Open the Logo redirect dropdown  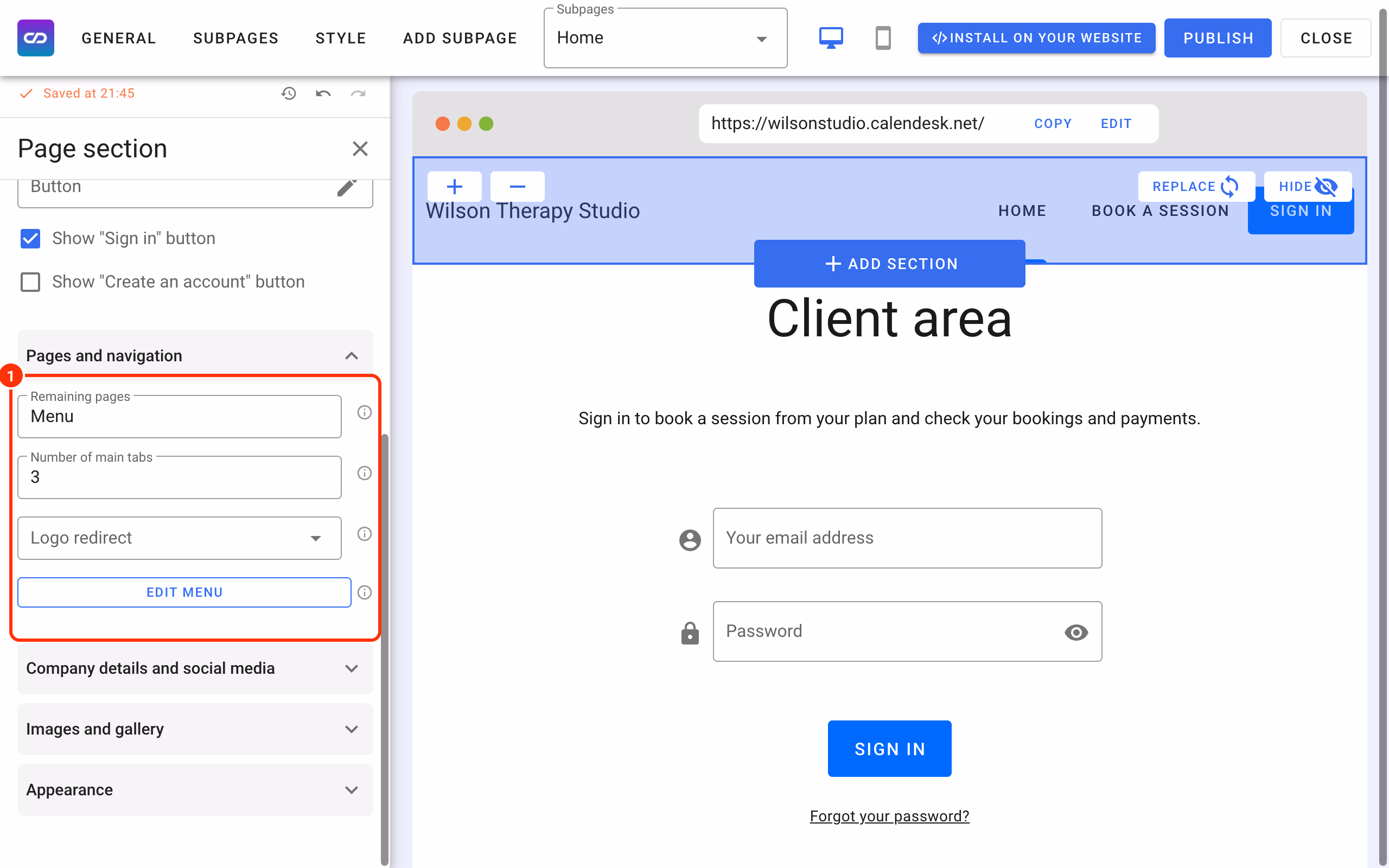179,538
